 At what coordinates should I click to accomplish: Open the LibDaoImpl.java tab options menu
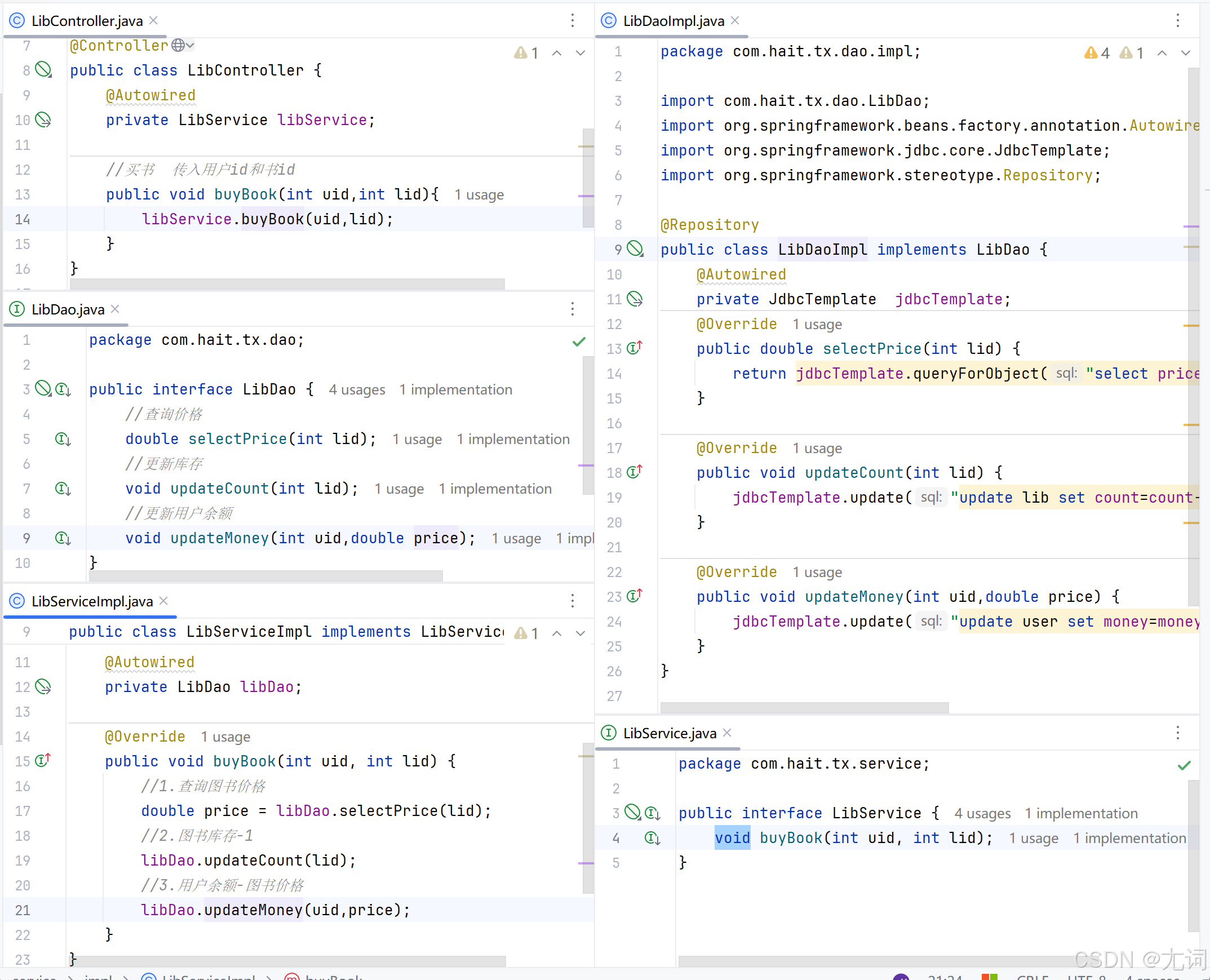coord(1178,21)
